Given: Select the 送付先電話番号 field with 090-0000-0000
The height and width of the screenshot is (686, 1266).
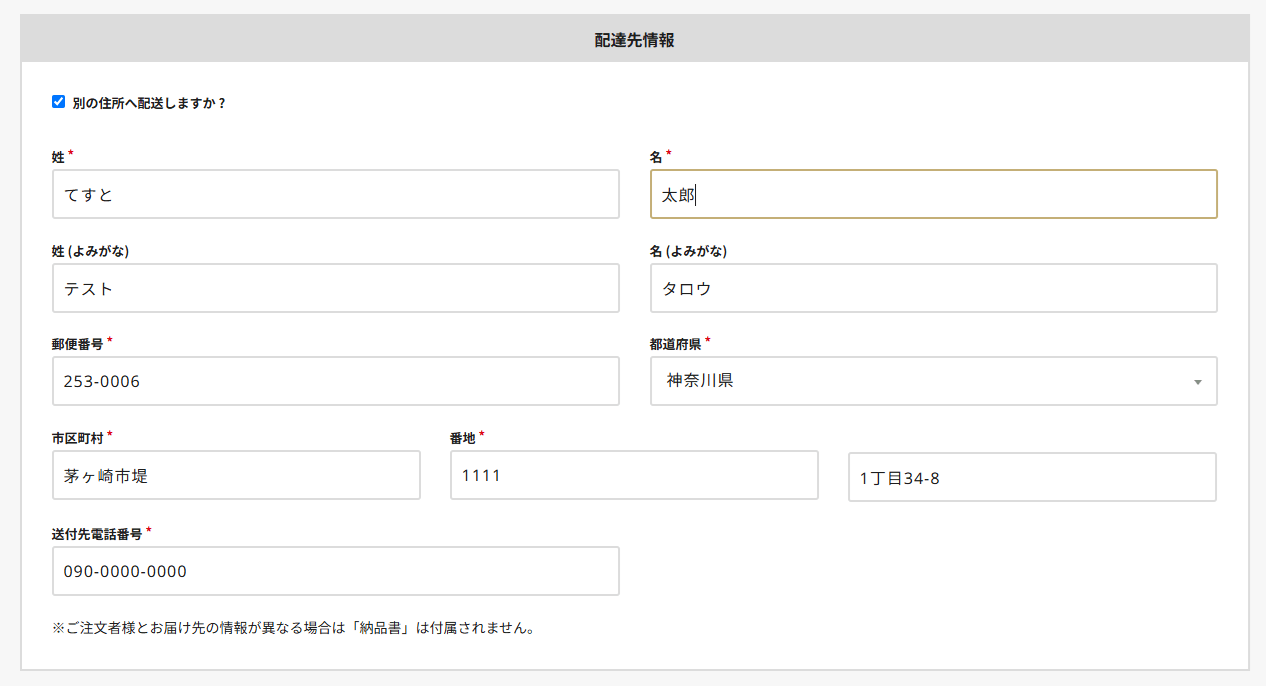Looking at the screenshot, I should click(335, 571).
